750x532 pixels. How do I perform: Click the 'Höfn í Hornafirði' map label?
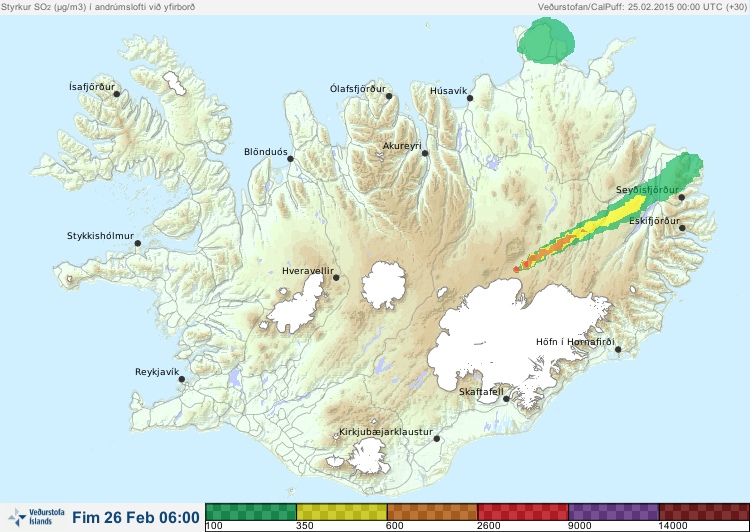(x=575, y=342)
